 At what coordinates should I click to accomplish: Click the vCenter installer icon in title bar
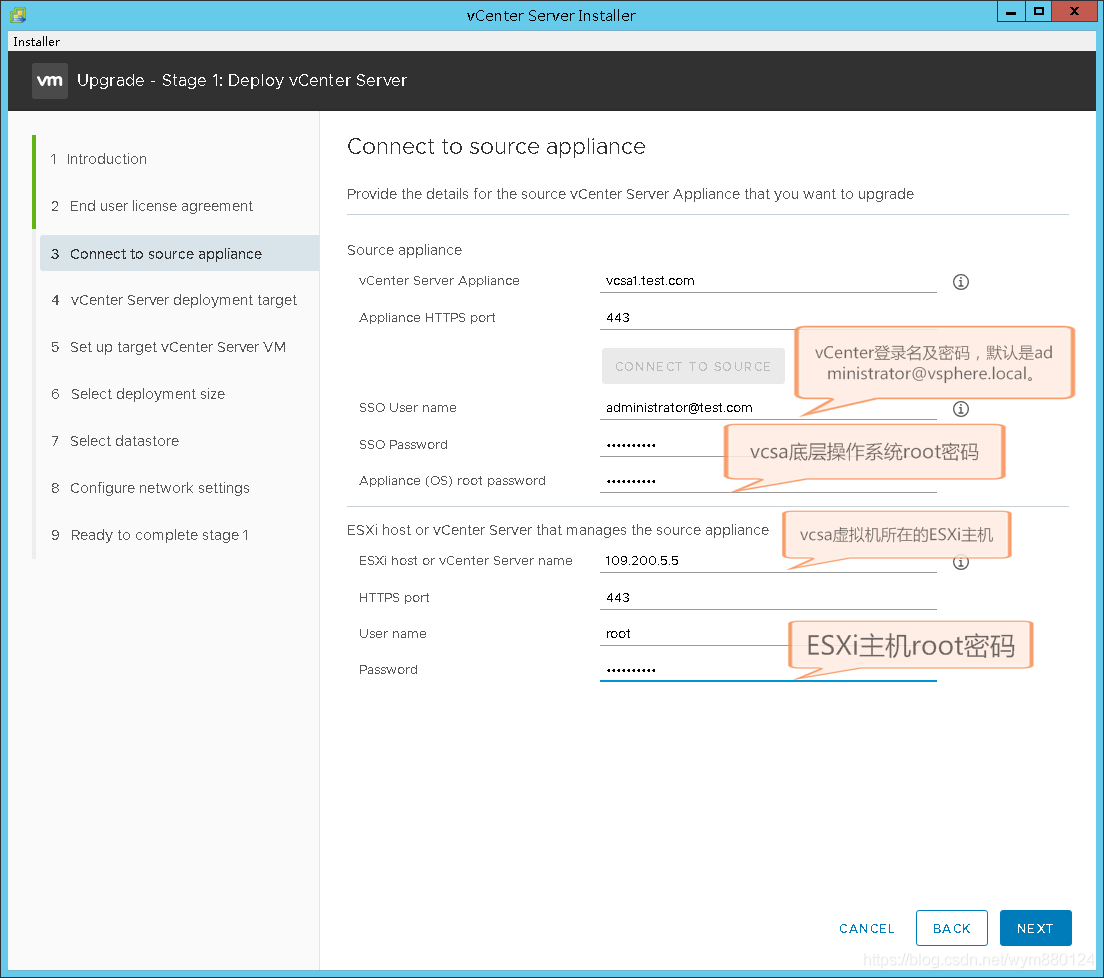pos(16,15)
